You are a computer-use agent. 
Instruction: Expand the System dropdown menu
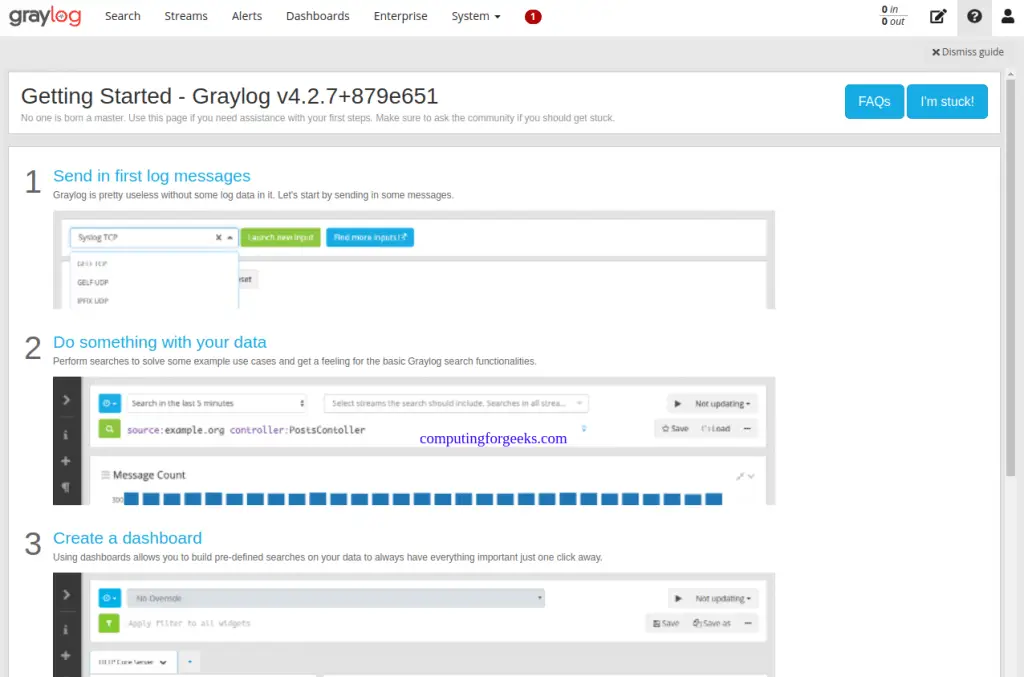tap(475, 16)
